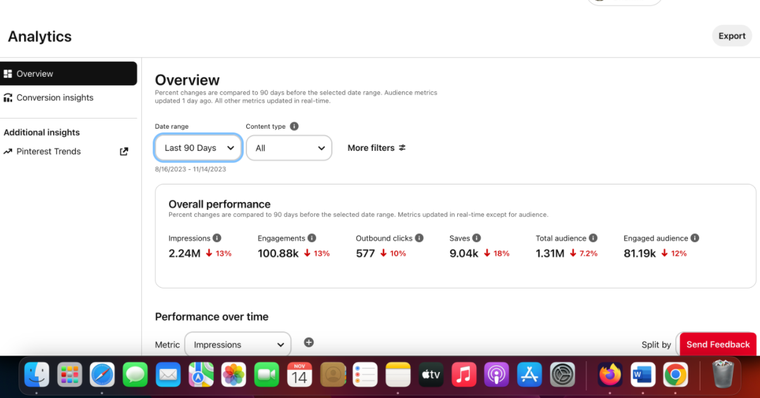Click the Impressions info icon
This screenshot has width=760, height=398.
point(217,238)
